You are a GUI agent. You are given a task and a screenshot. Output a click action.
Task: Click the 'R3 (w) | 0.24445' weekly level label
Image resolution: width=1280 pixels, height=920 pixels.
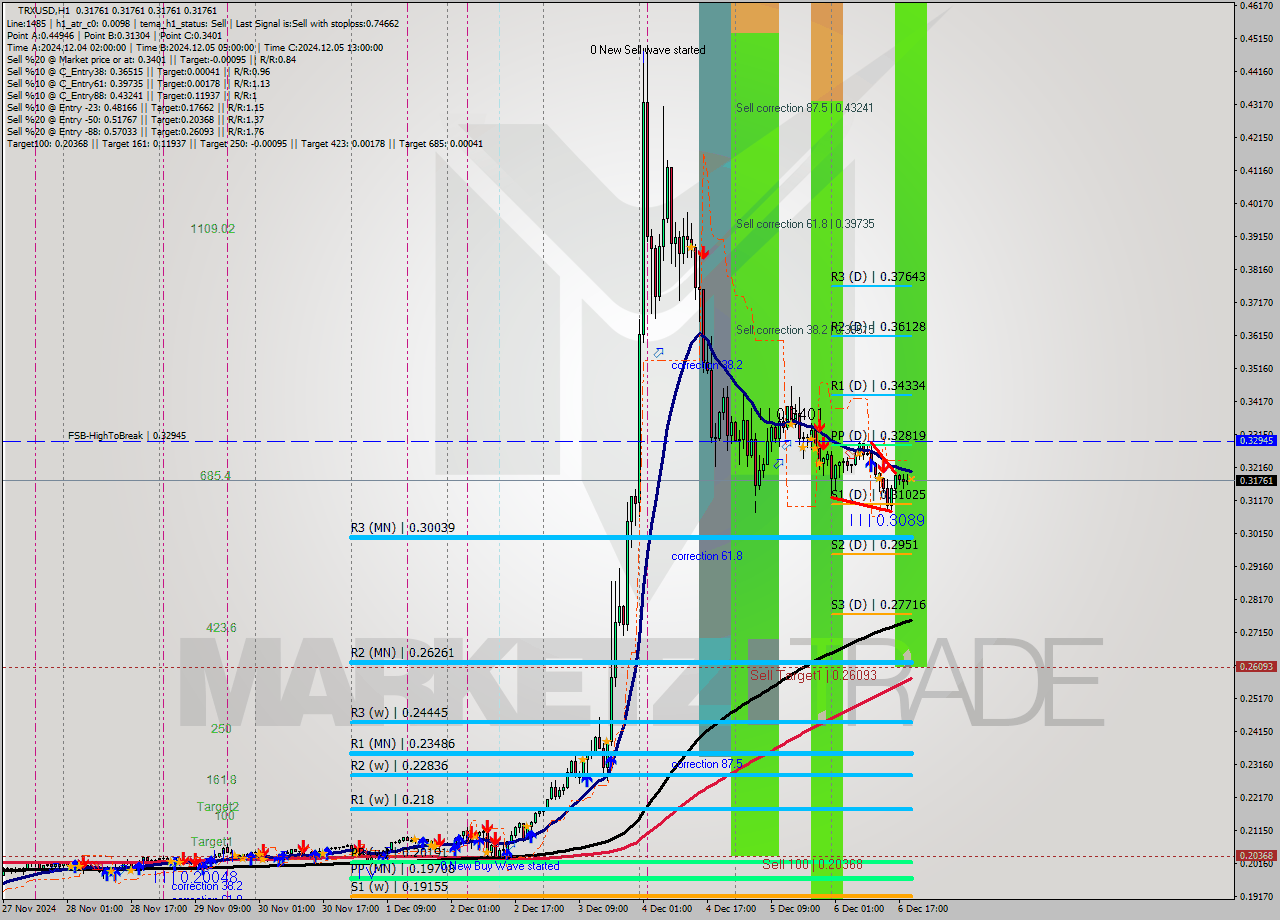[x=399, y=712]
